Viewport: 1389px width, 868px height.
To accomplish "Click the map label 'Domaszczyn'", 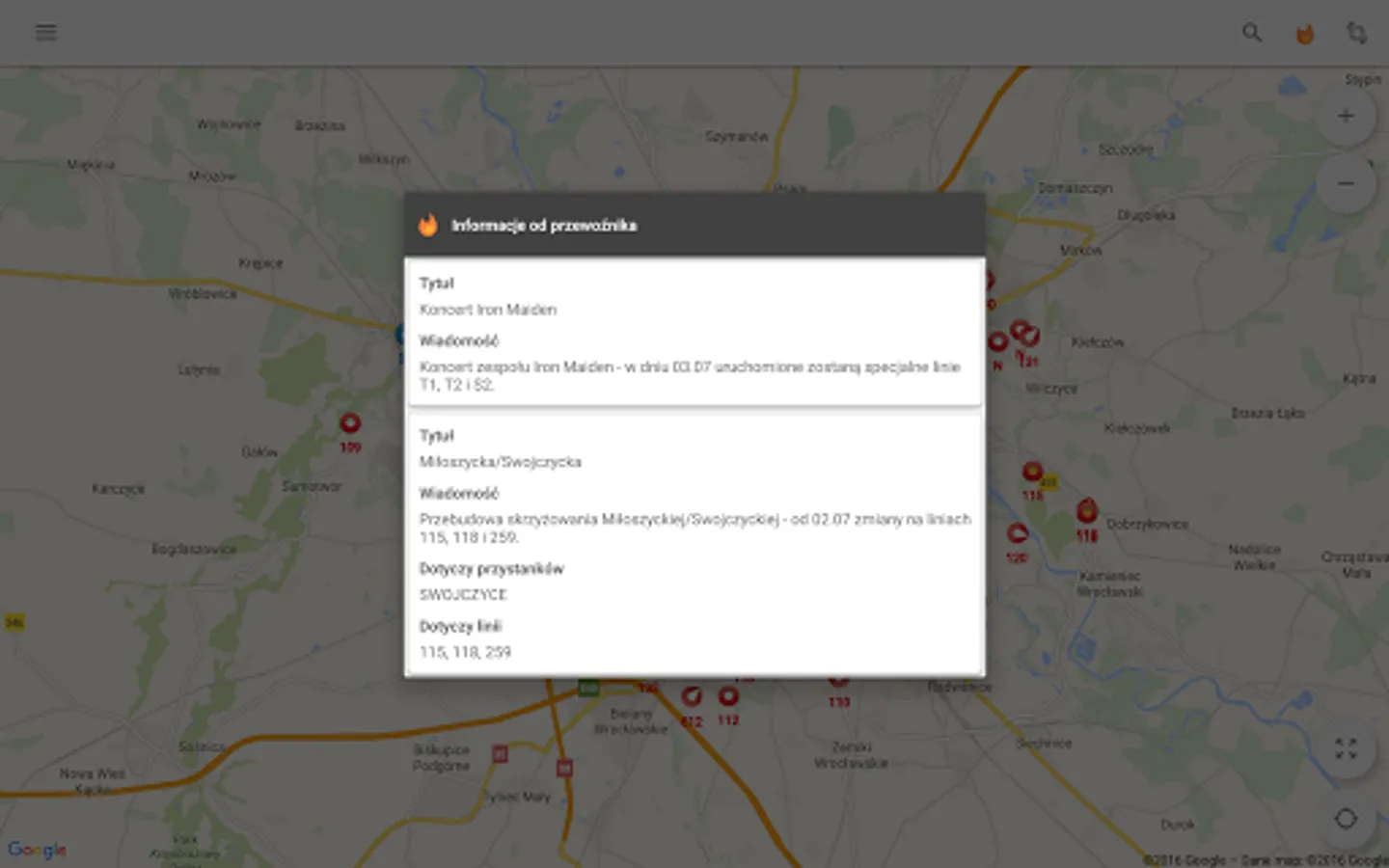I will coord(1076,188).
